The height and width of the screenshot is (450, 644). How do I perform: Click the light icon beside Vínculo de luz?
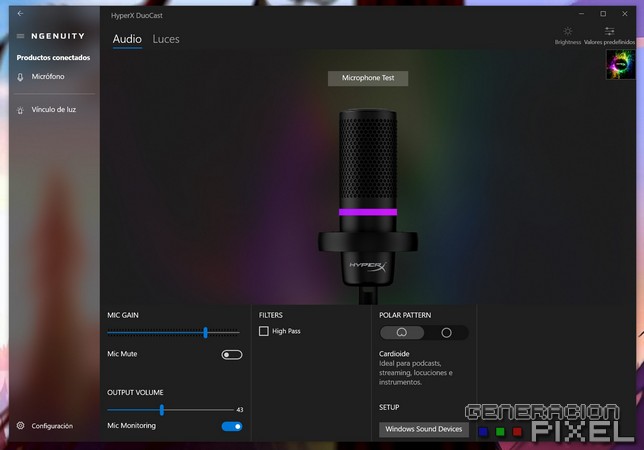(20, 110)
